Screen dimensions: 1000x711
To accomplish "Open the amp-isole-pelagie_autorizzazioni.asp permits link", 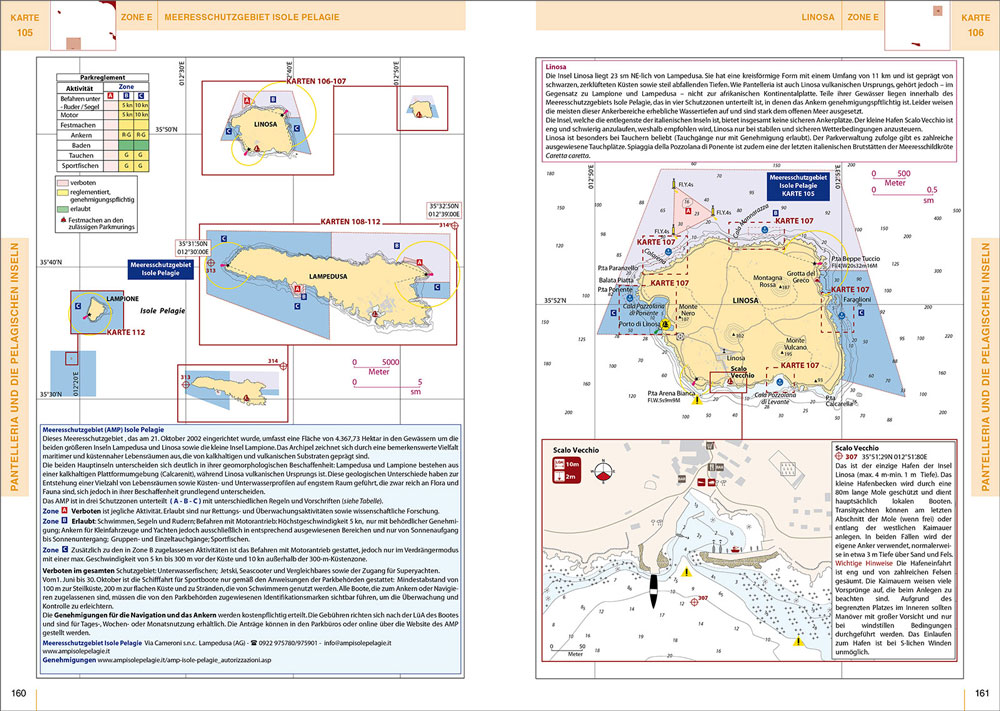I will 184,660.
